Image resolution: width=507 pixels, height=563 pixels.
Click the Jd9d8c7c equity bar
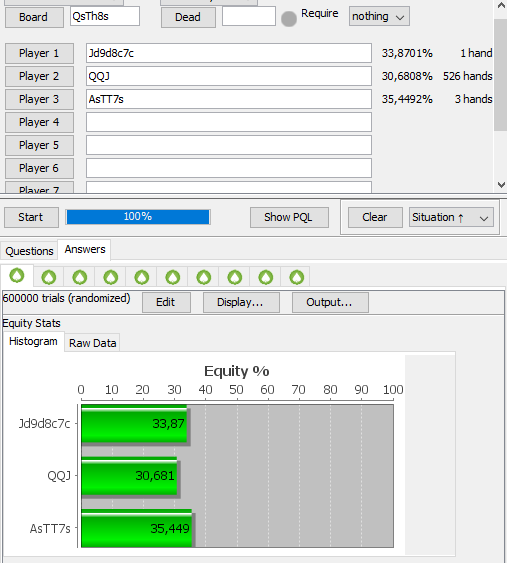[x=135, y=424]
